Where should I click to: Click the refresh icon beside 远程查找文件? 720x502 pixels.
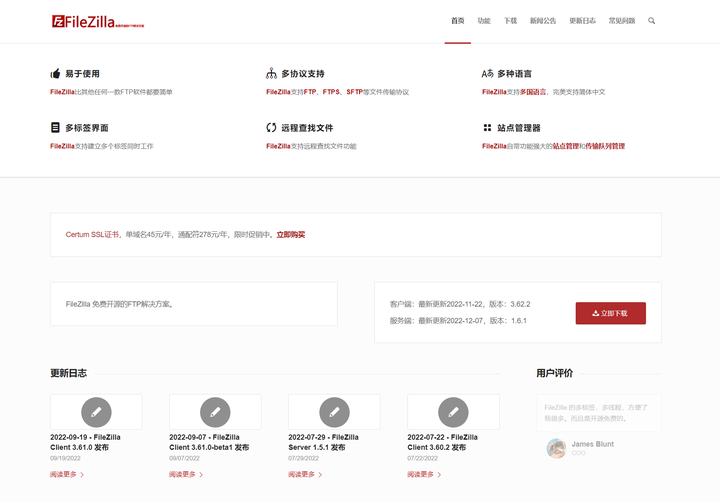click(271, 127)
